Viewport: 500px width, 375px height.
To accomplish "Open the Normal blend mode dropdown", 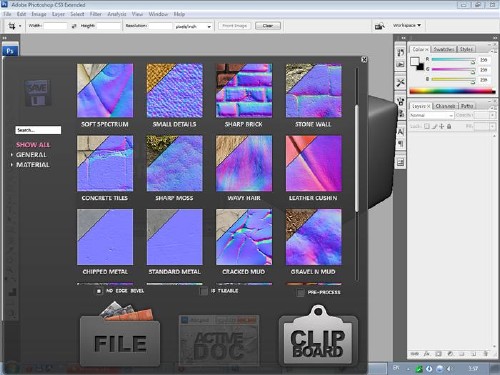I will click(431, 115).
